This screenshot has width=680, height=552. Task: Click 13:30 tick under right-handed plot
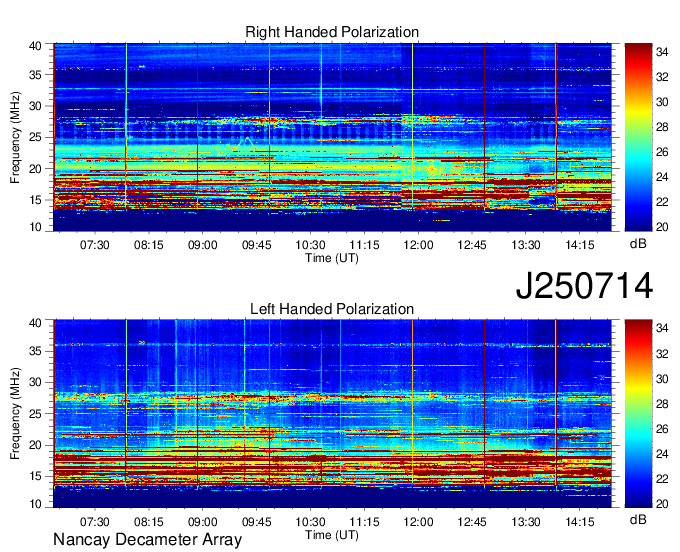pos(526,245)
